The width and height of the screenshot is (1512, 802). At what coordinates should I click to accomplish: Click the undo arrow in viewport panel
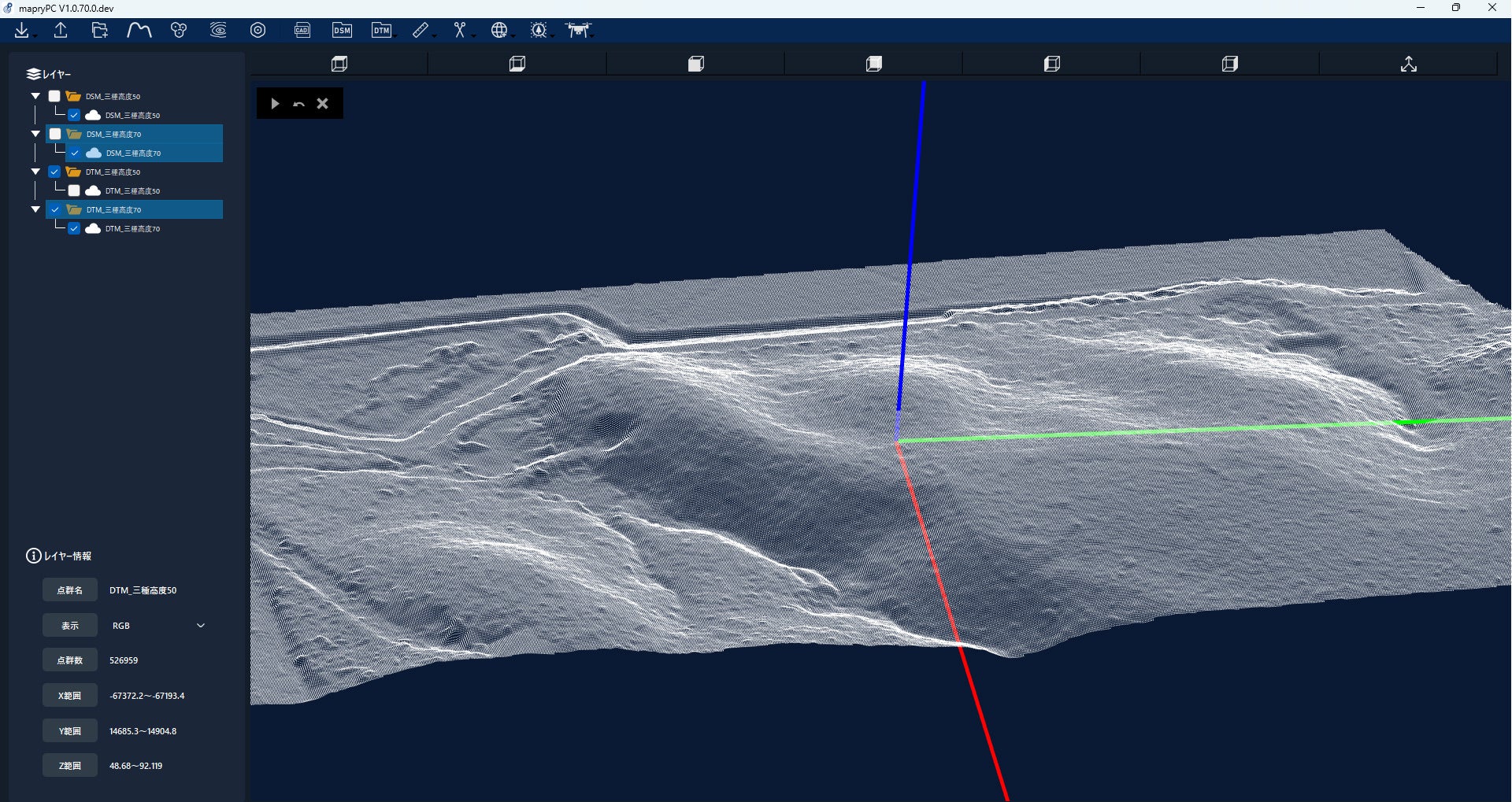tap(298, 104)
